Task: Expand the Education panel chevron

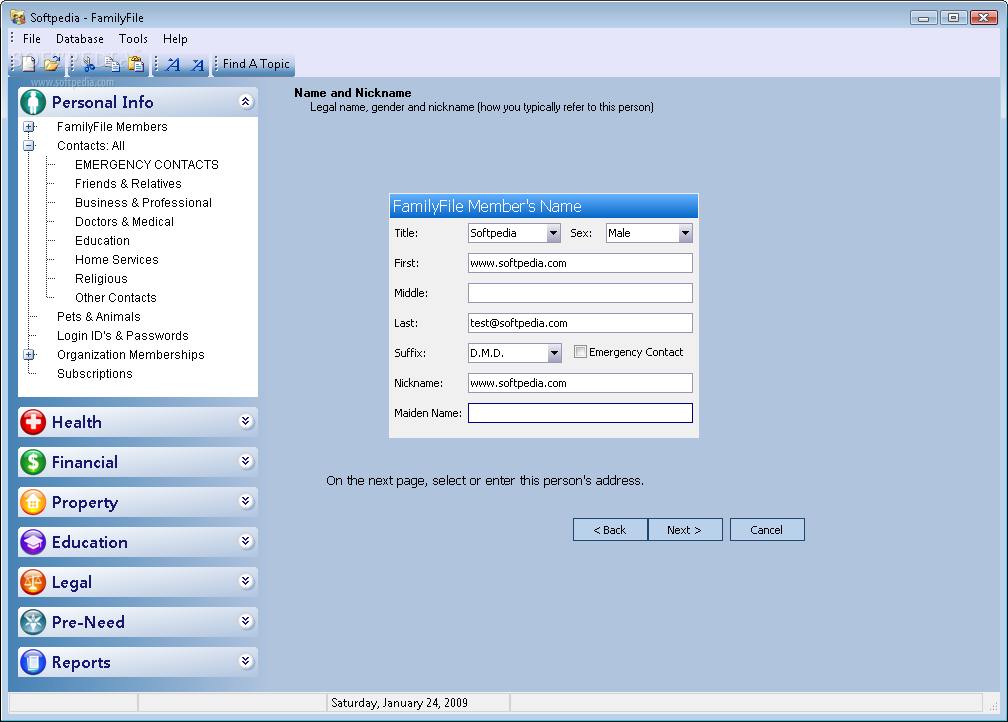Action: (x=246, y=541)
